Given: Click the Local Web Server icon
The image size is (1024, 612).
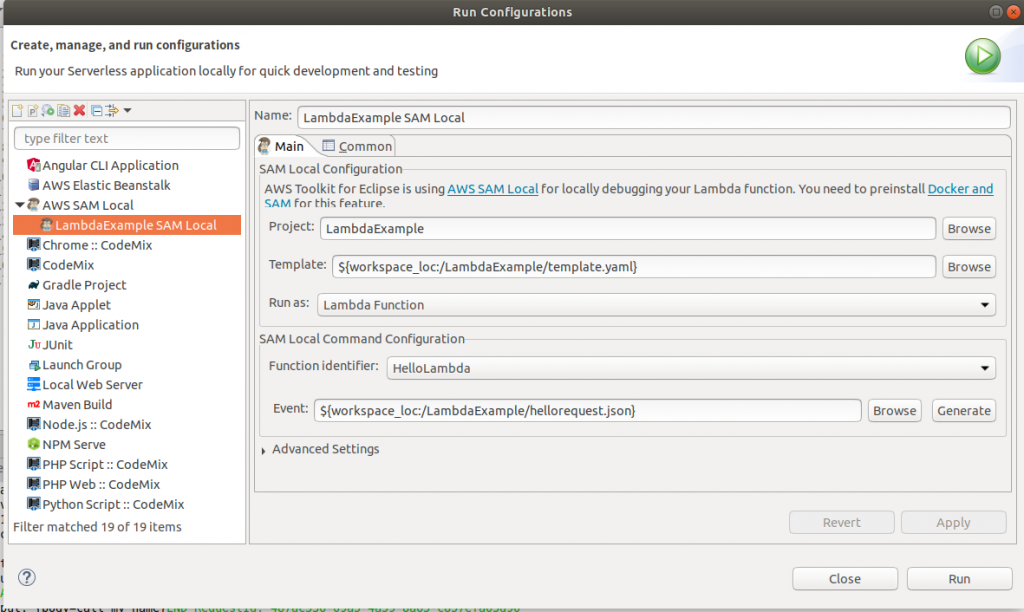Looking at the screenshot, I should click(x=33, y=384).
